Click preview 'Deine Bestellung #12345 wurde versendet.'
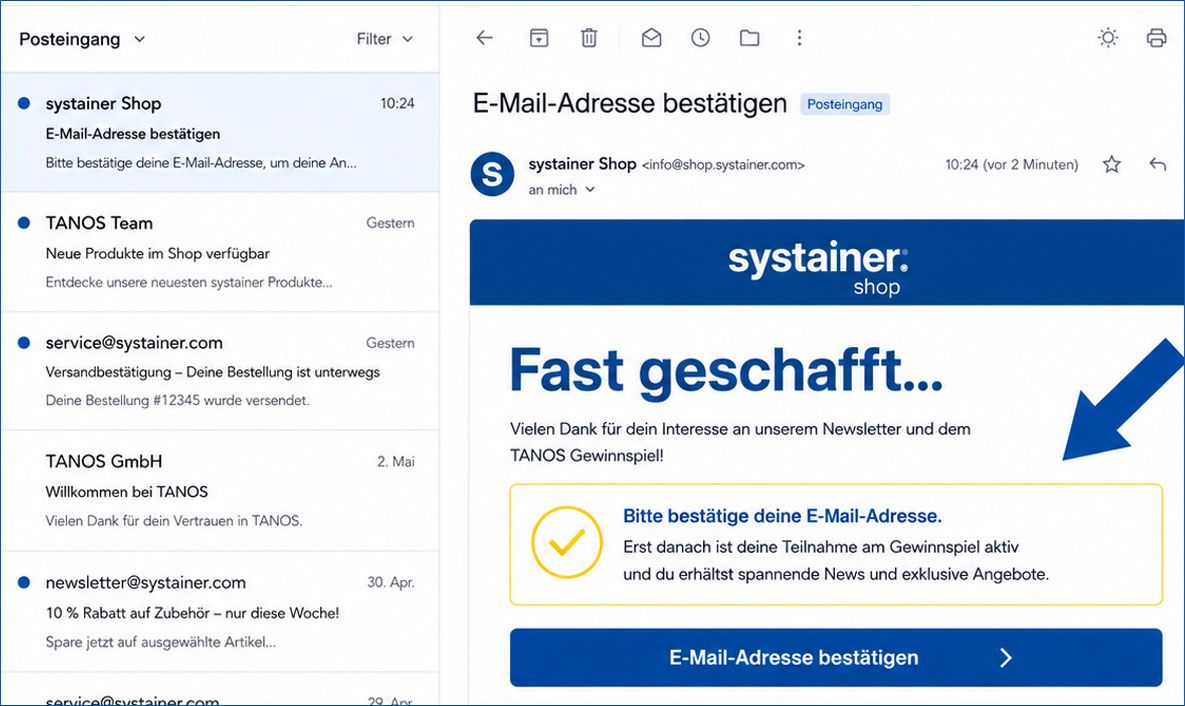The image size is (1185, 706). 178,400
